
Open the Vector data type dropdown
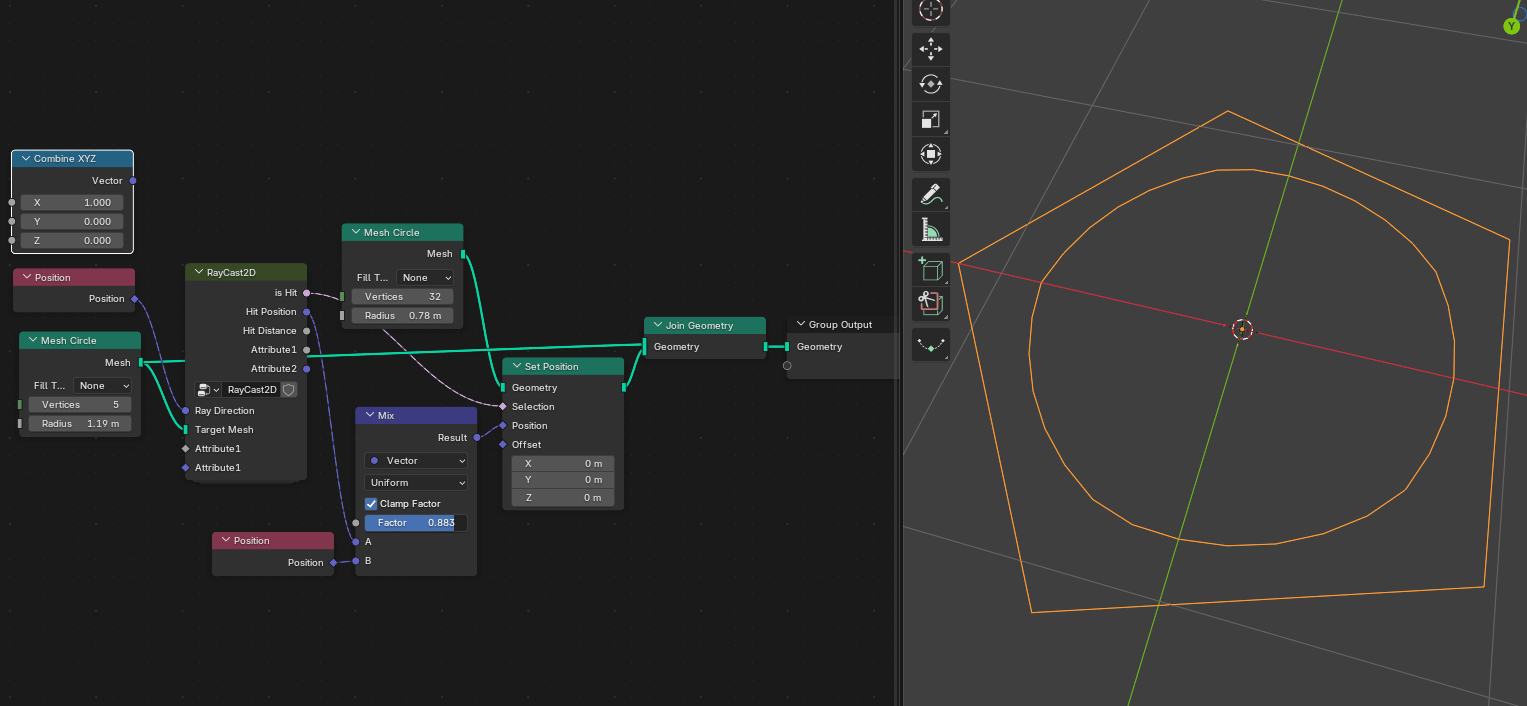point(416,461)
